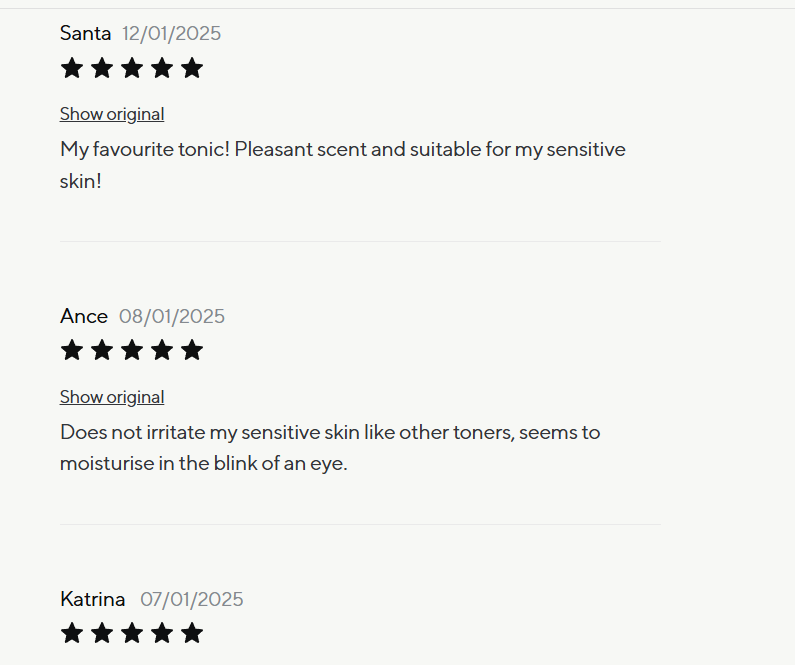Click the third star in Santa's rating
Screen dimensions: 795x665
(132, 68)
